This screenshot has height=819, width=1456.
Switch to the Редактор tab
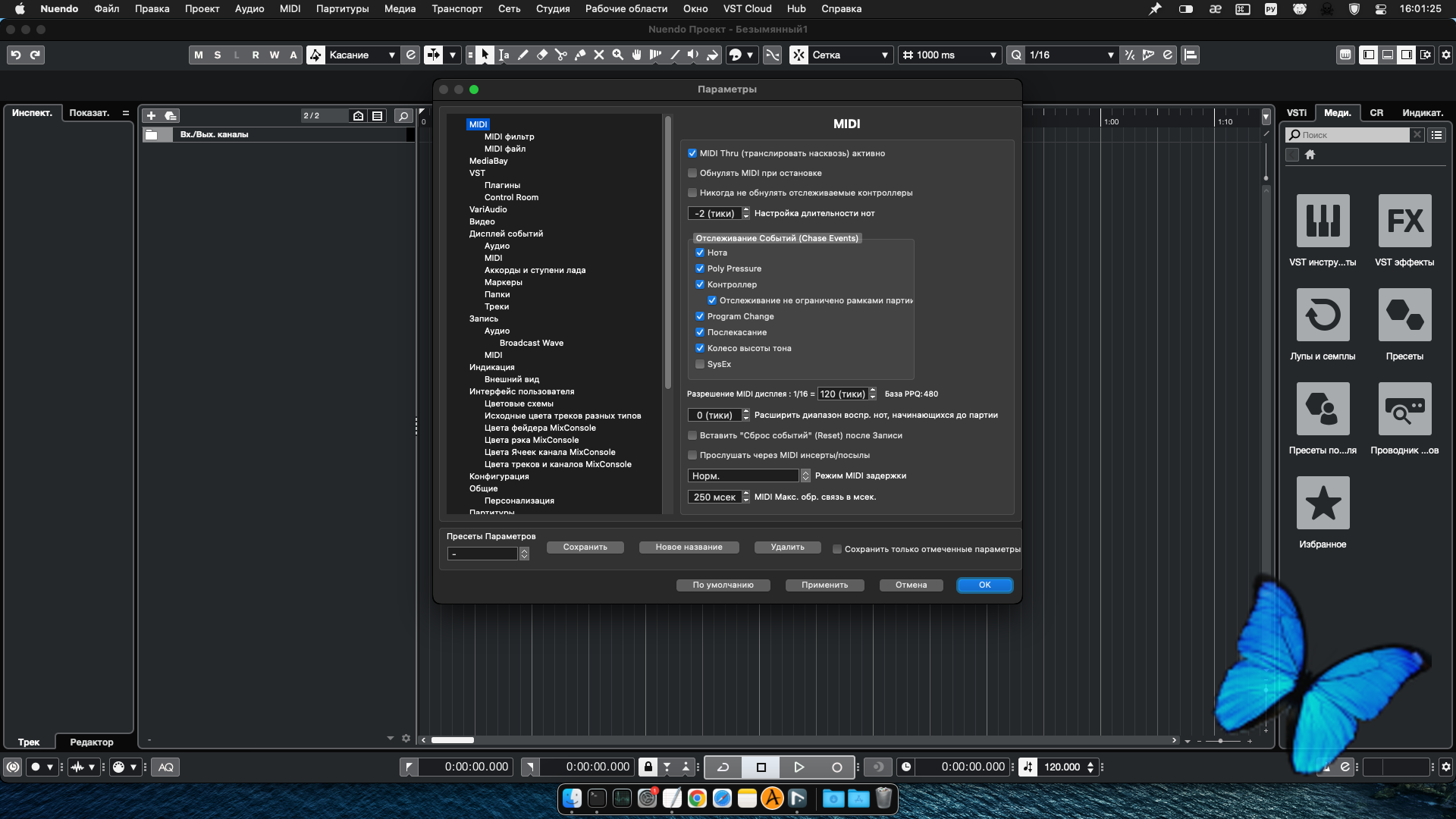click(x=92, y=742)
